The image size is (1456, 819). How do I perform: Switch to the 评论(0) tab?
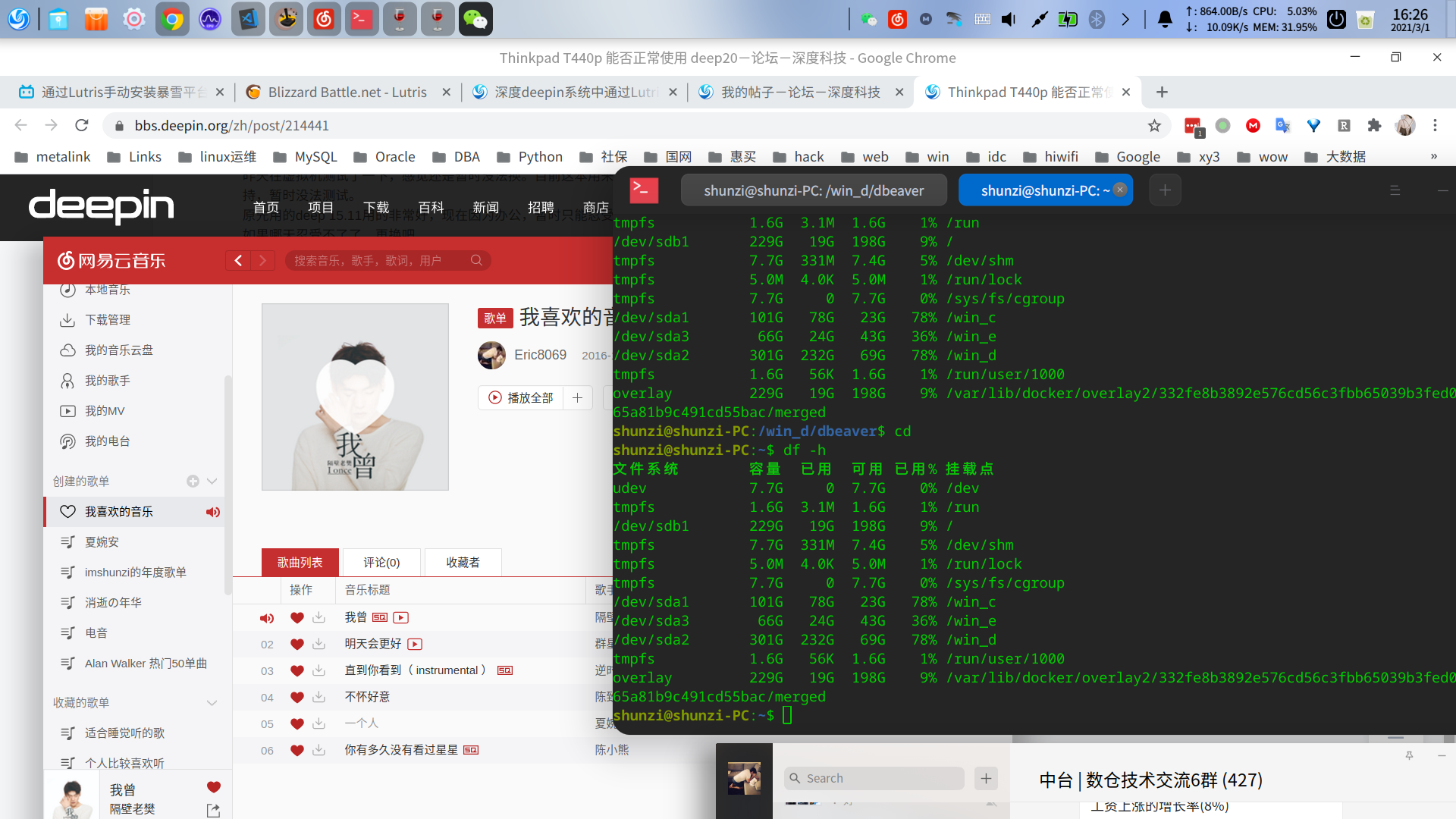[x=381, y=562]
